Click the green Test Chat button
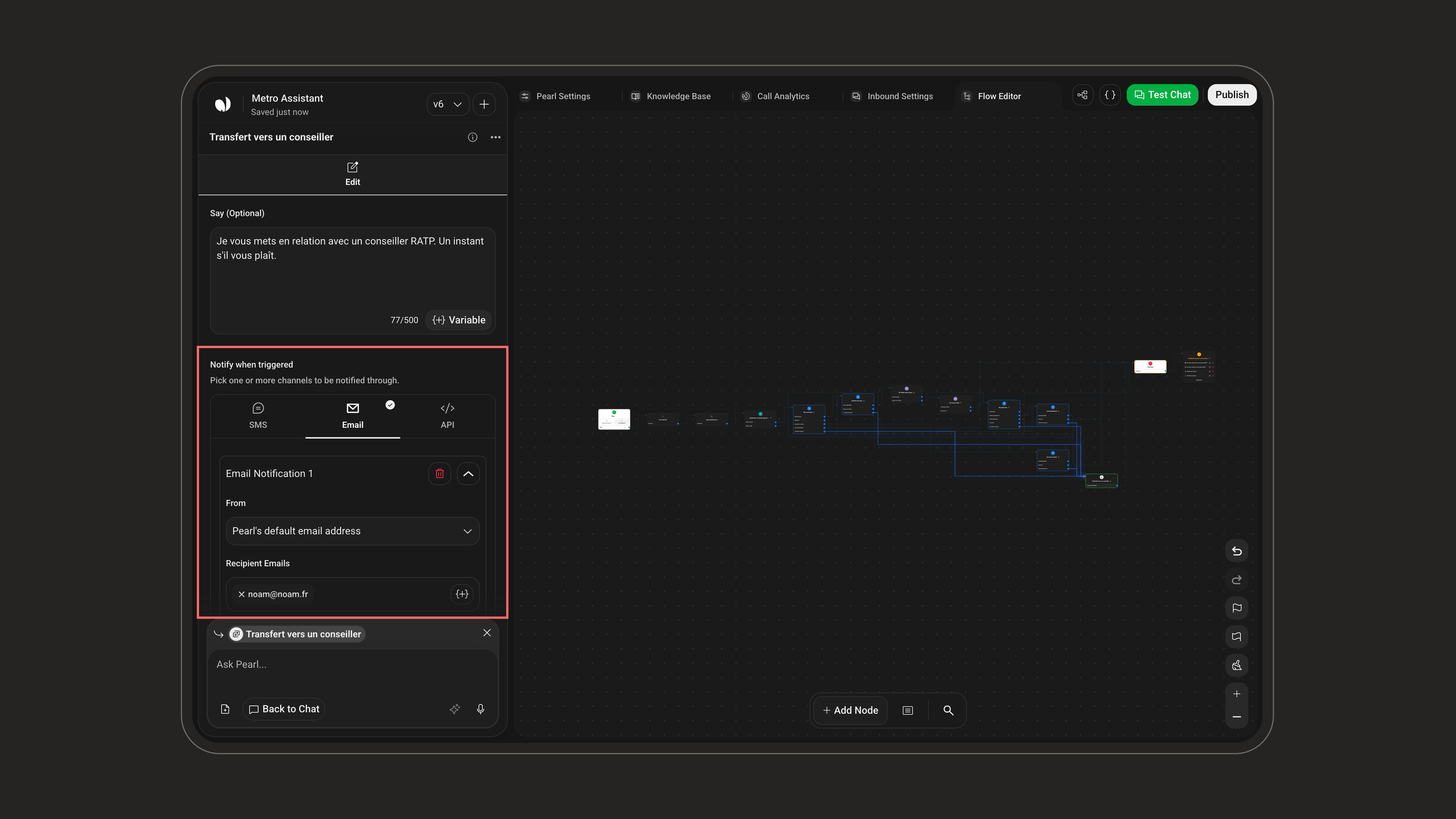 pos(1162,95)
